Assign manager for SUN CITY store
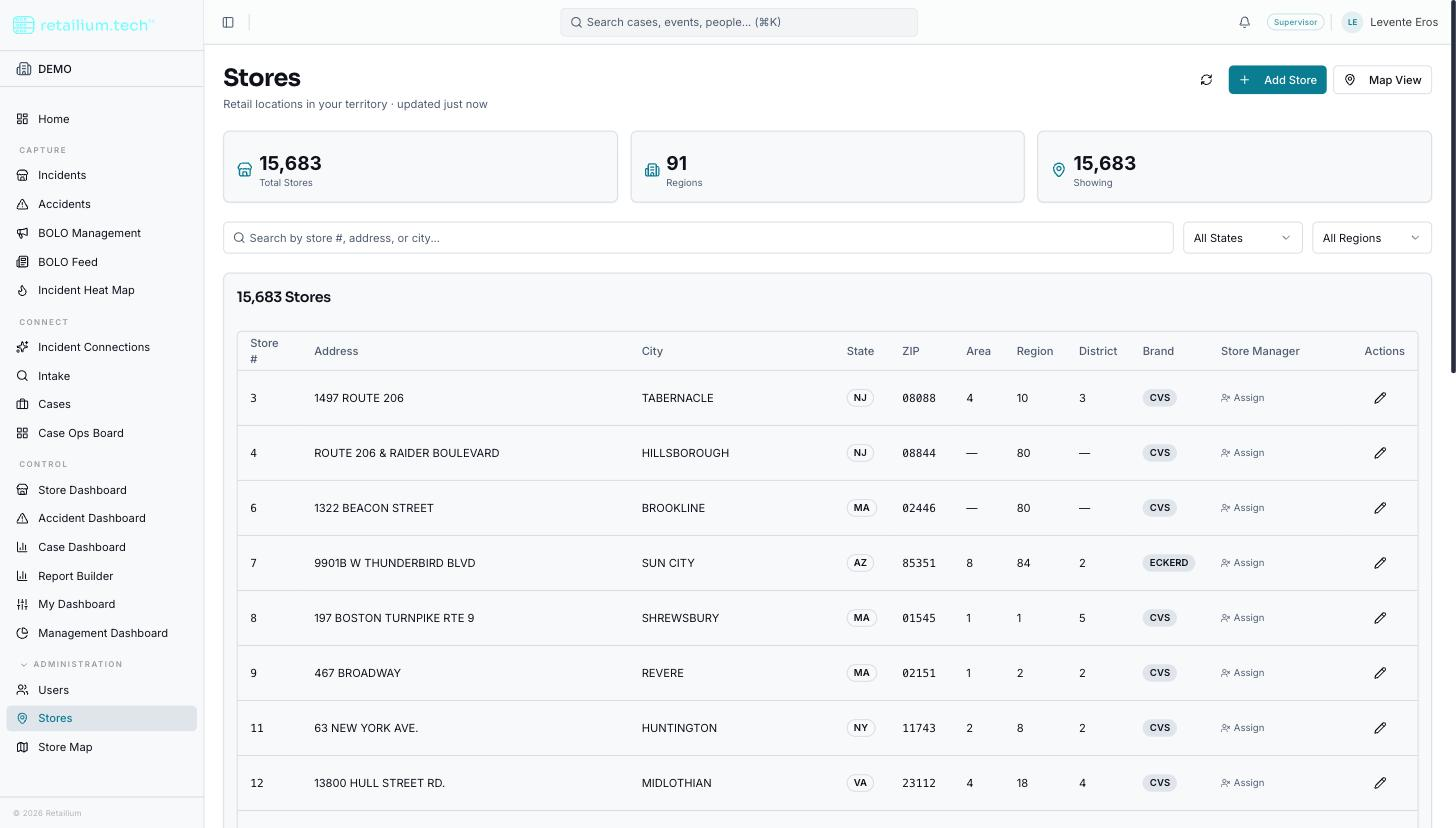 pos(1243,563)
